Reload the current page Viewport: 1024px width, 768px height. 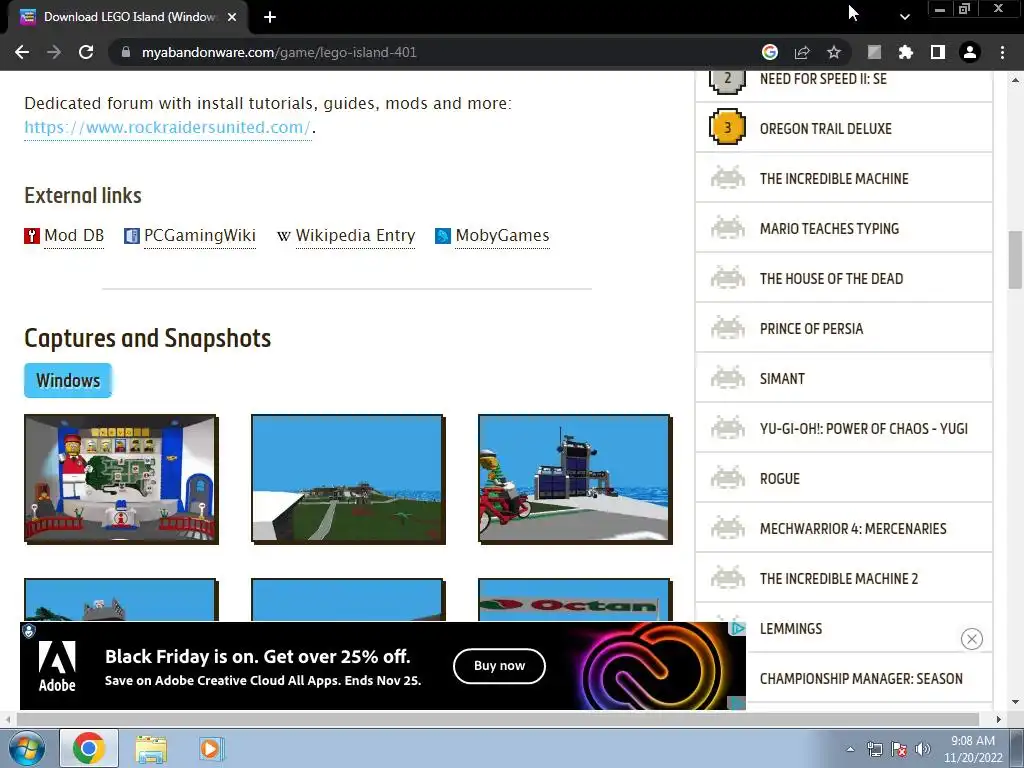click(86, 52)
